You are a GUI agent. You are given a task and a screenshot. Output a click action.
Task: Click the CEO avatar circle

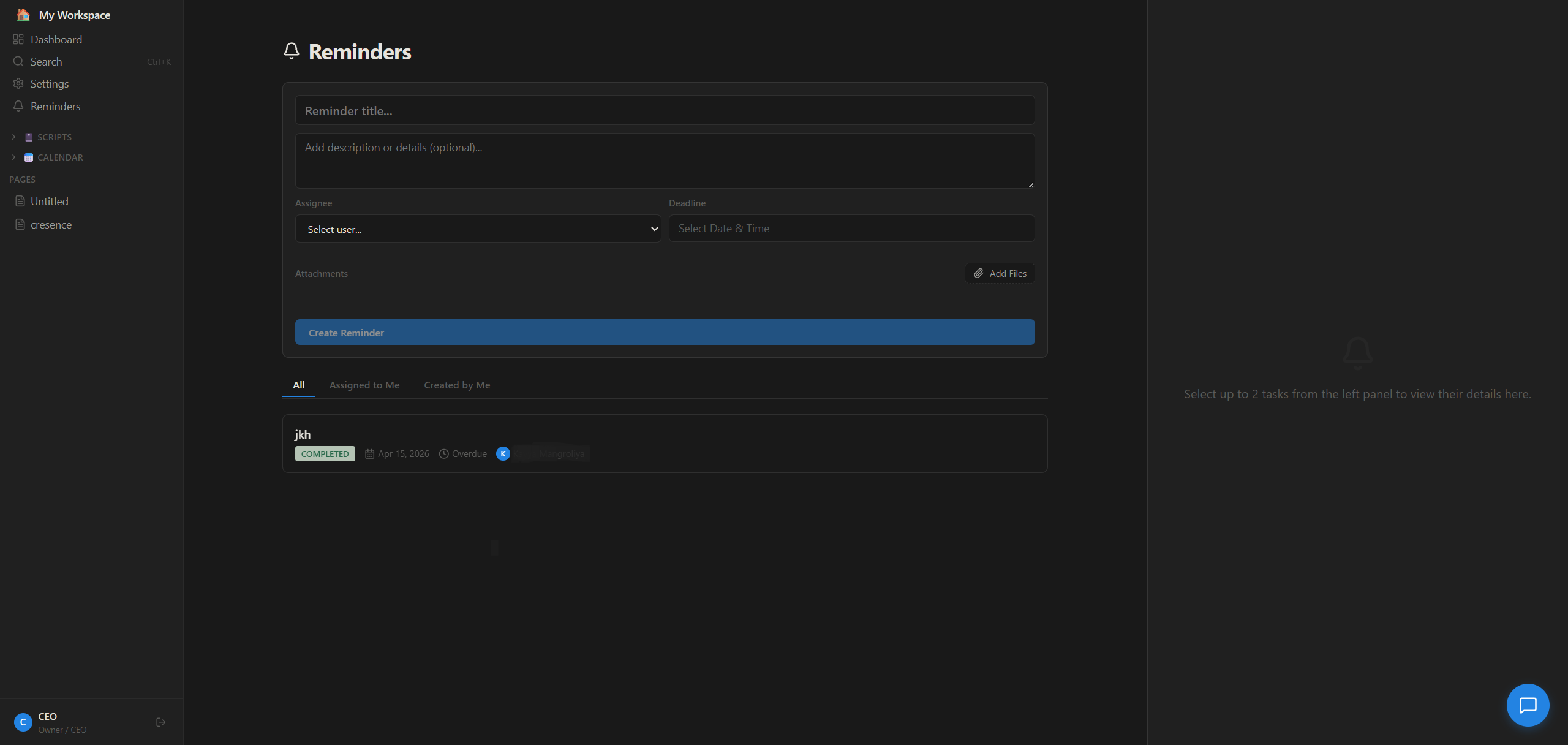pyautogui.click(x=23, y=722)
